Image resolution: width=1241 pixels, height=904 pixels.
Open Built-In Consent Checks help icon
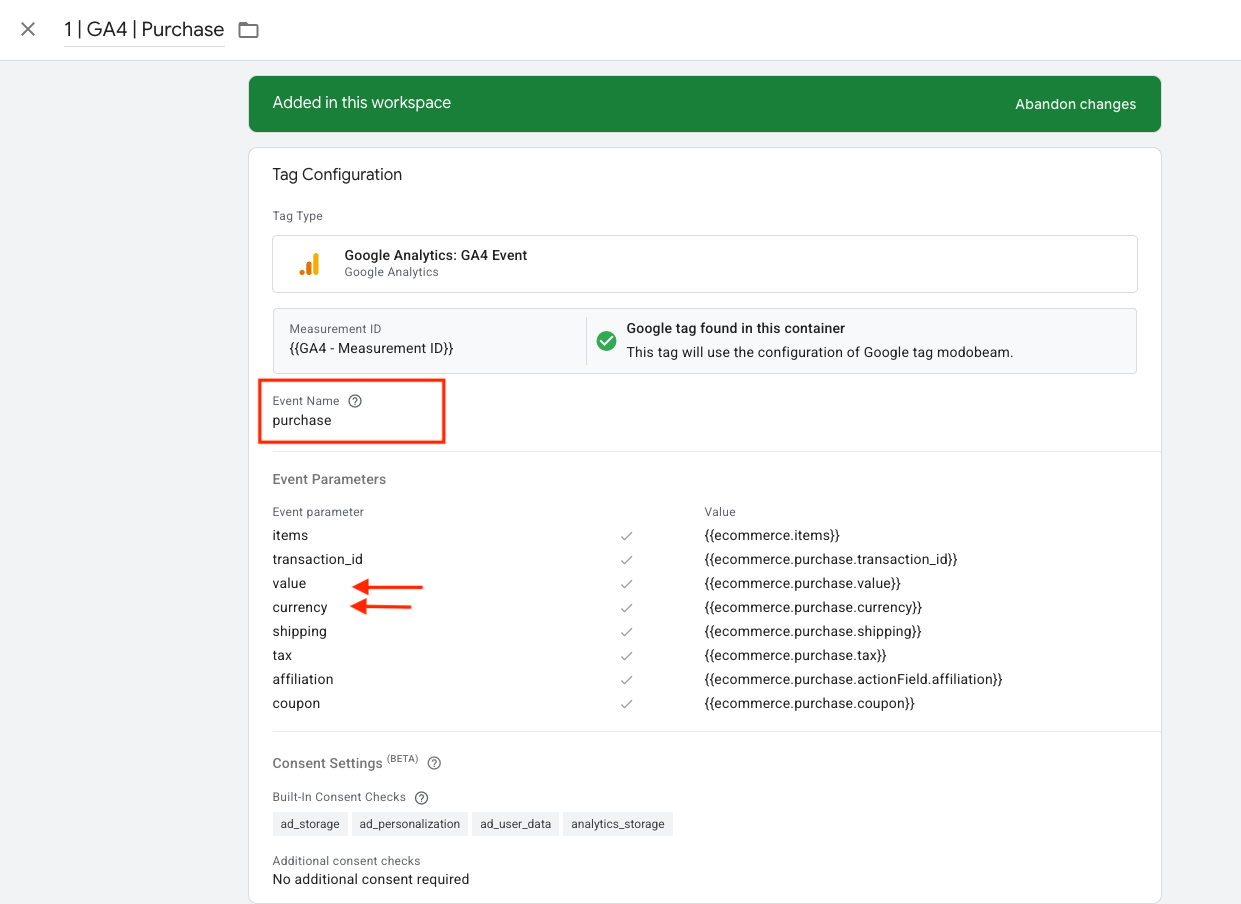point(421,798)
